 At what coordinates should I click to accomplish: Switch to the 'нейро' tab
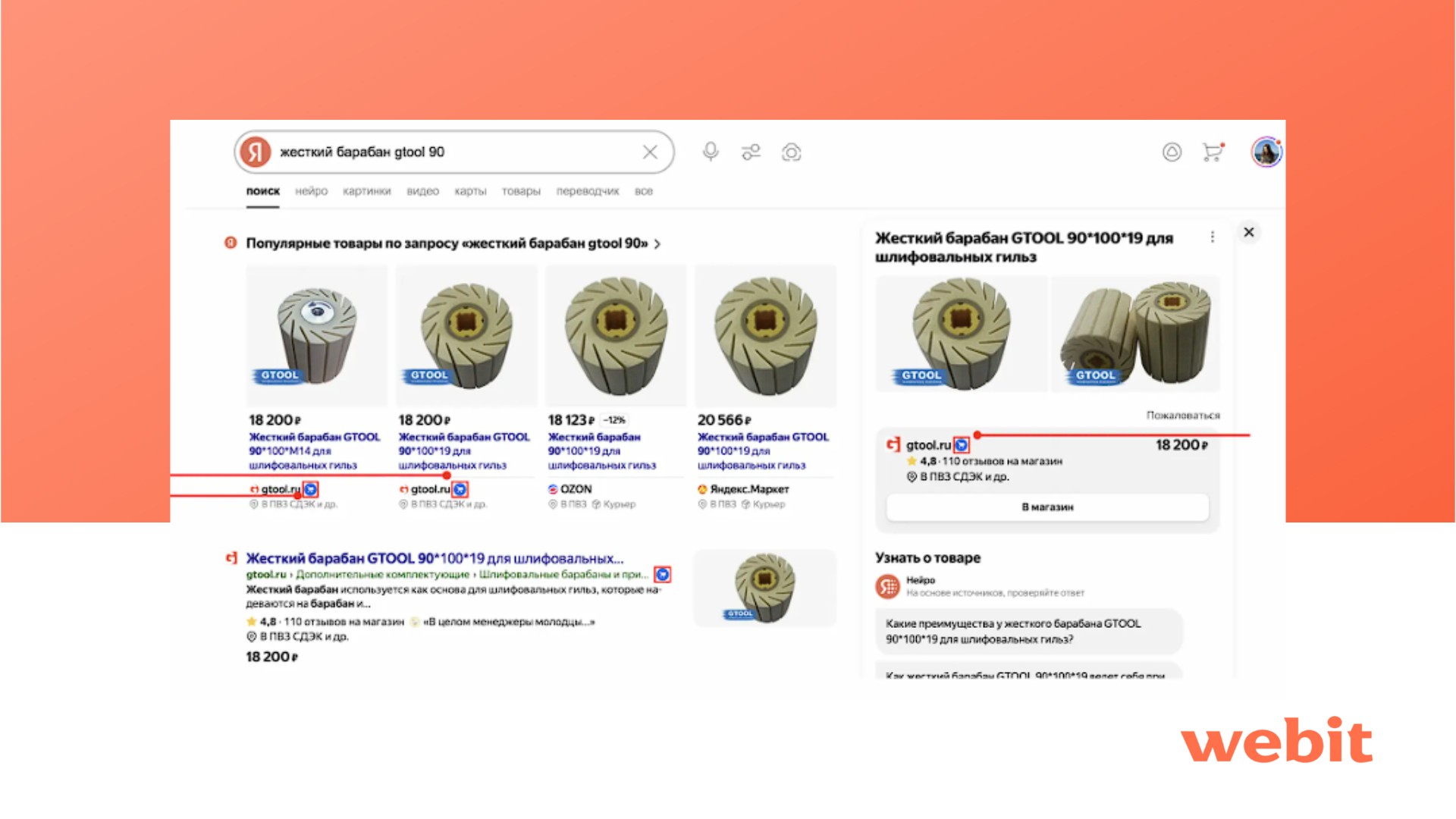click(311, 191)
